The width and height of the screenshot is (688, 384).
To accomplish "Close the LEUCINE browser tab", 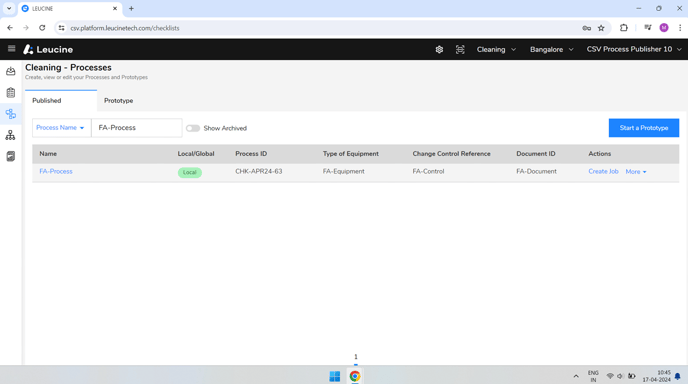I will tap(115, 8).
